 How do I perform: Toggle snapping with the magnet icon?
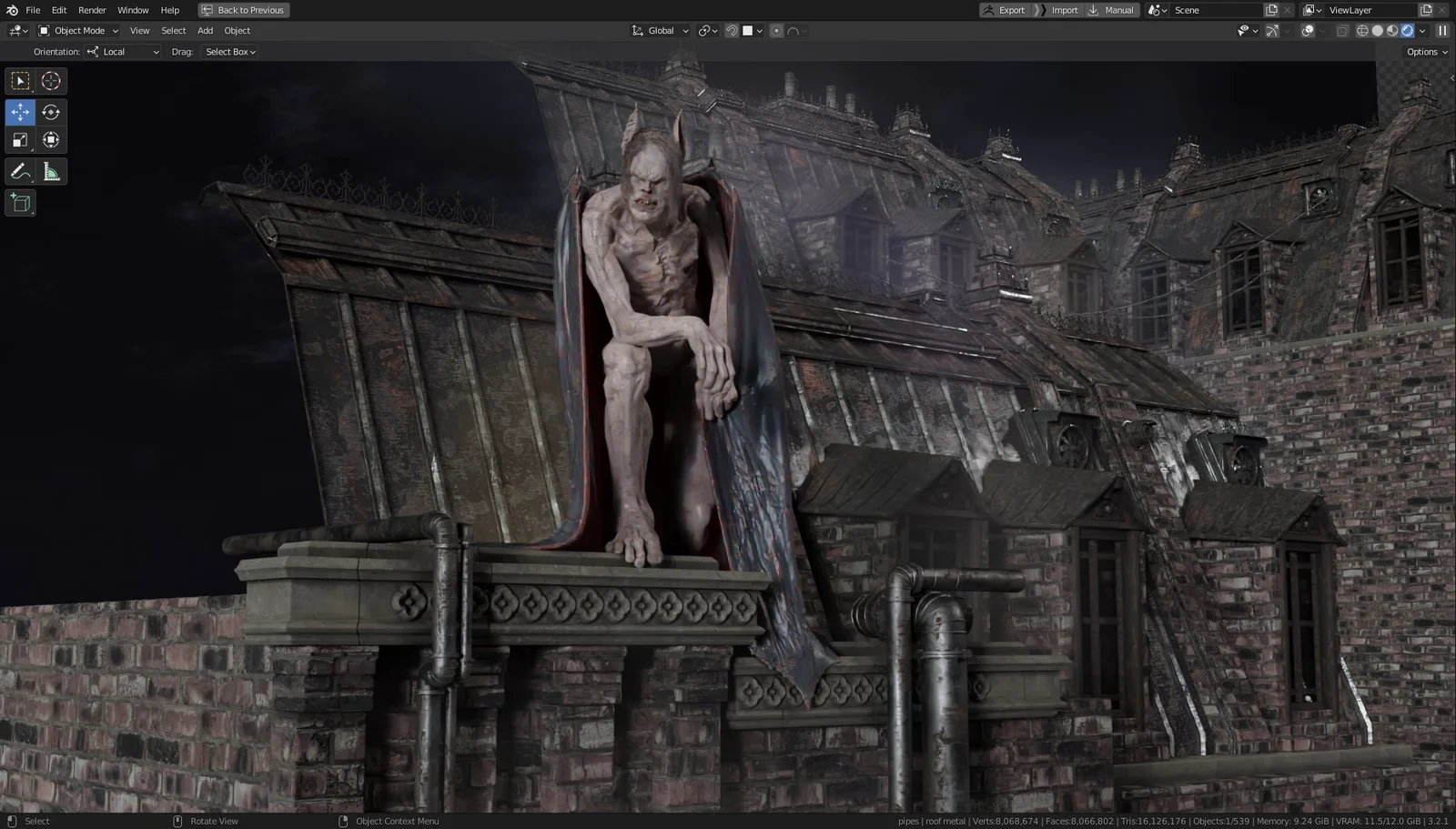tap(733, 30)
